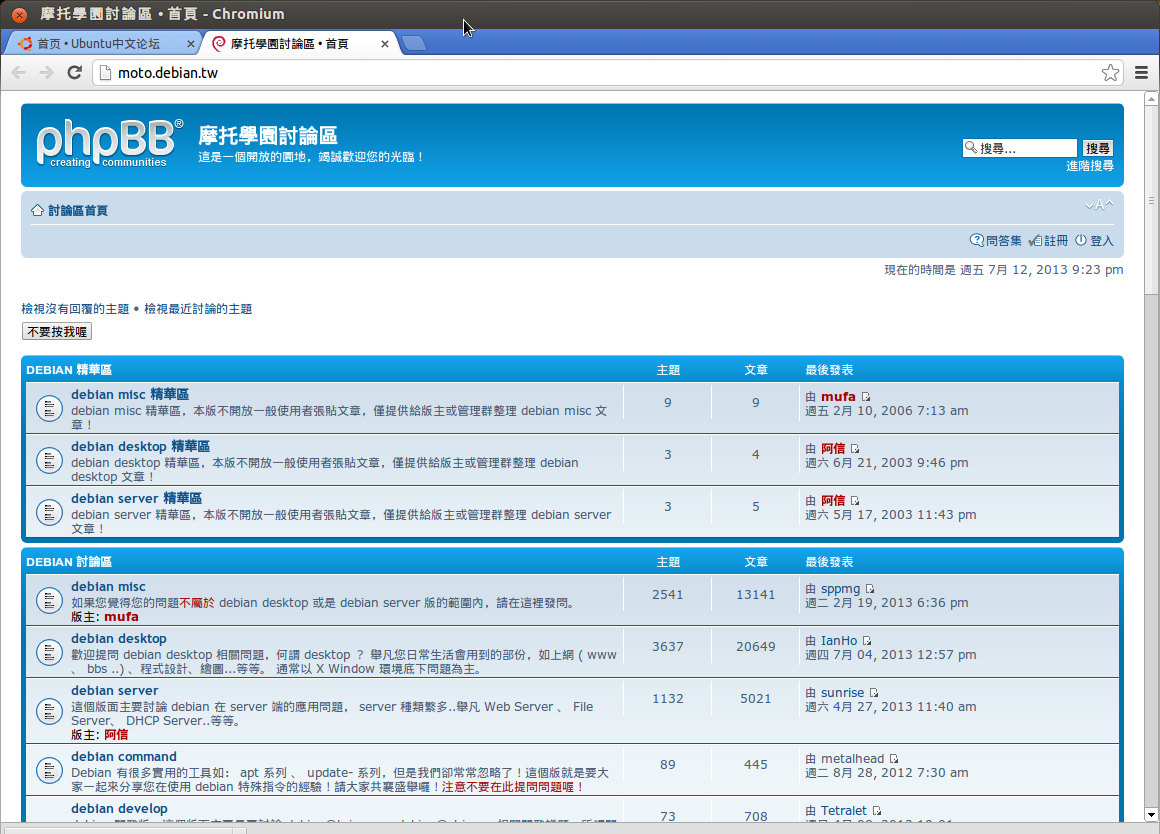The width and height of the screenshot is (1160, 834).
Task: Open the debian develop forum
Action: [120, 808]
